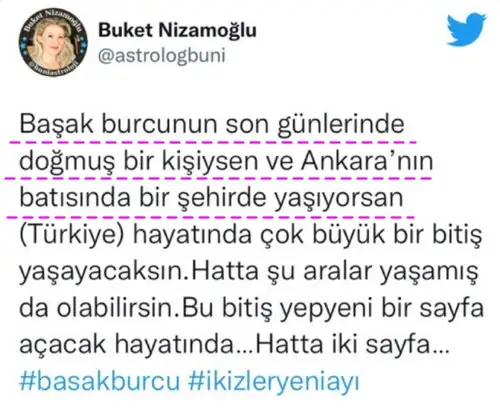Click the phrase 'Hatta iki sayfa…'
Screen dimensions: 500x411
tap(353, 345)
